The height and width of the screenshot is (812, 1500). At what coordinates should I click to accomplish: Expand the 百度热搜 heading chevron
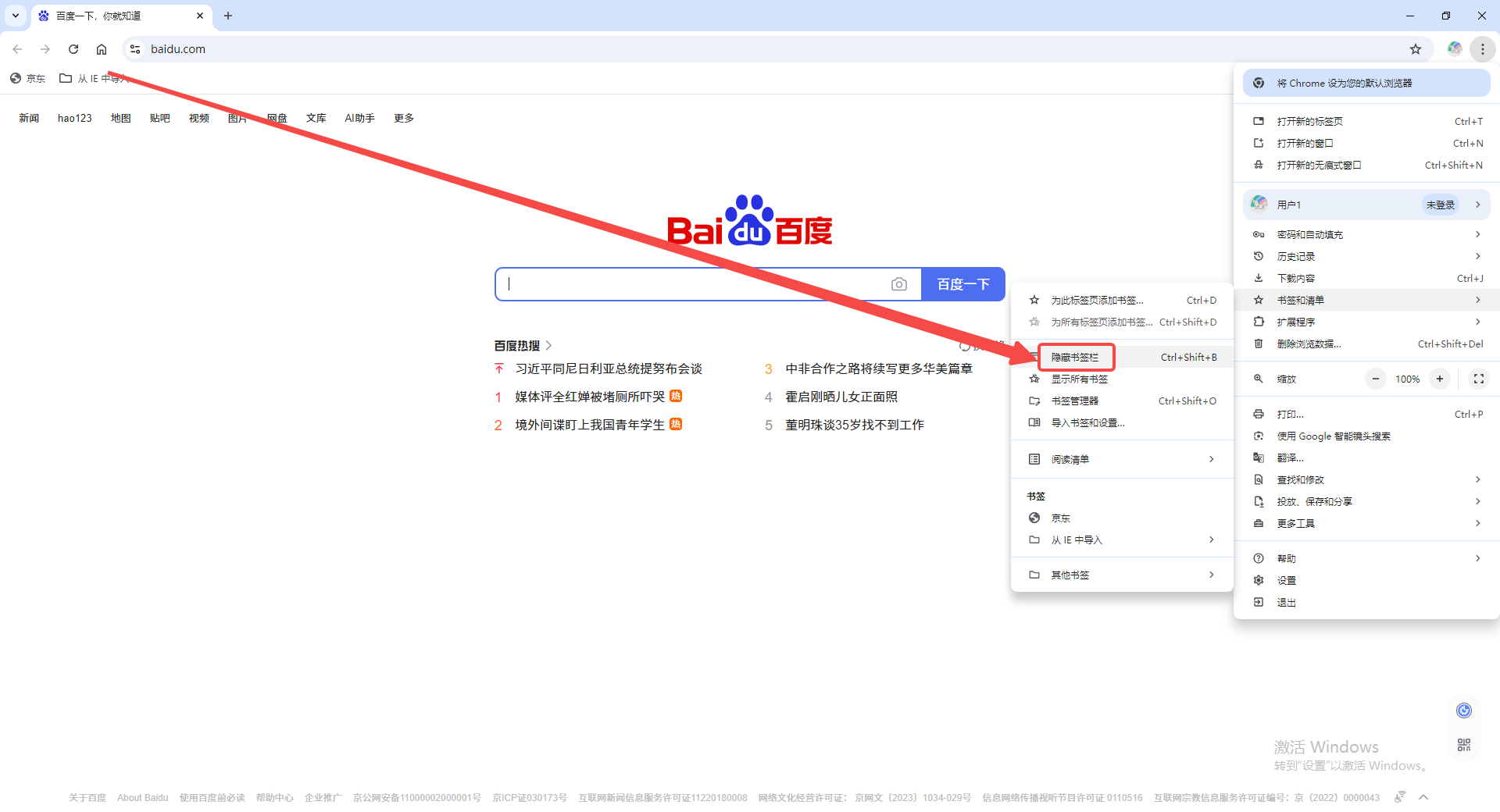(549, 345)
